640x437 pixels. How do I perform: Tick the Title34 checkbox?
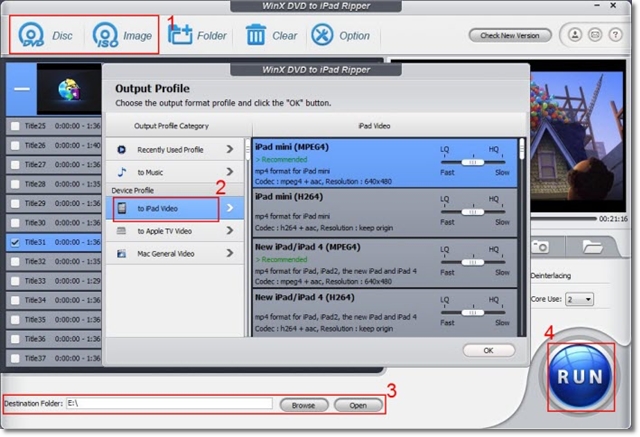14,300
